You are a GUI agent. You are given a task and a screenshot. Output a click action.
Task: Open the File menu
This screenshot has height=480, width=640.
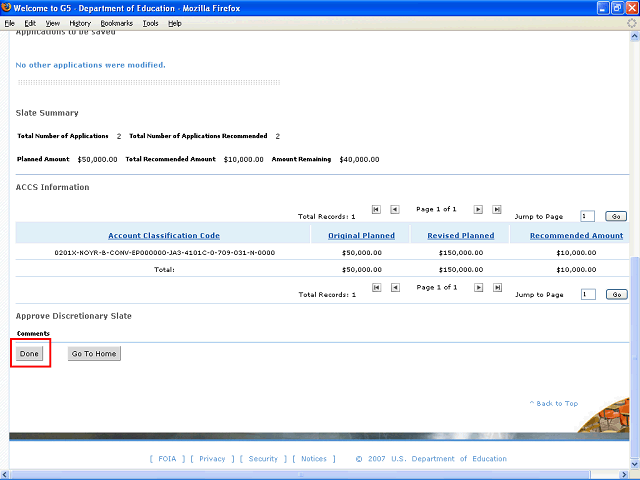pyautogui.click(x=10, y=22)
